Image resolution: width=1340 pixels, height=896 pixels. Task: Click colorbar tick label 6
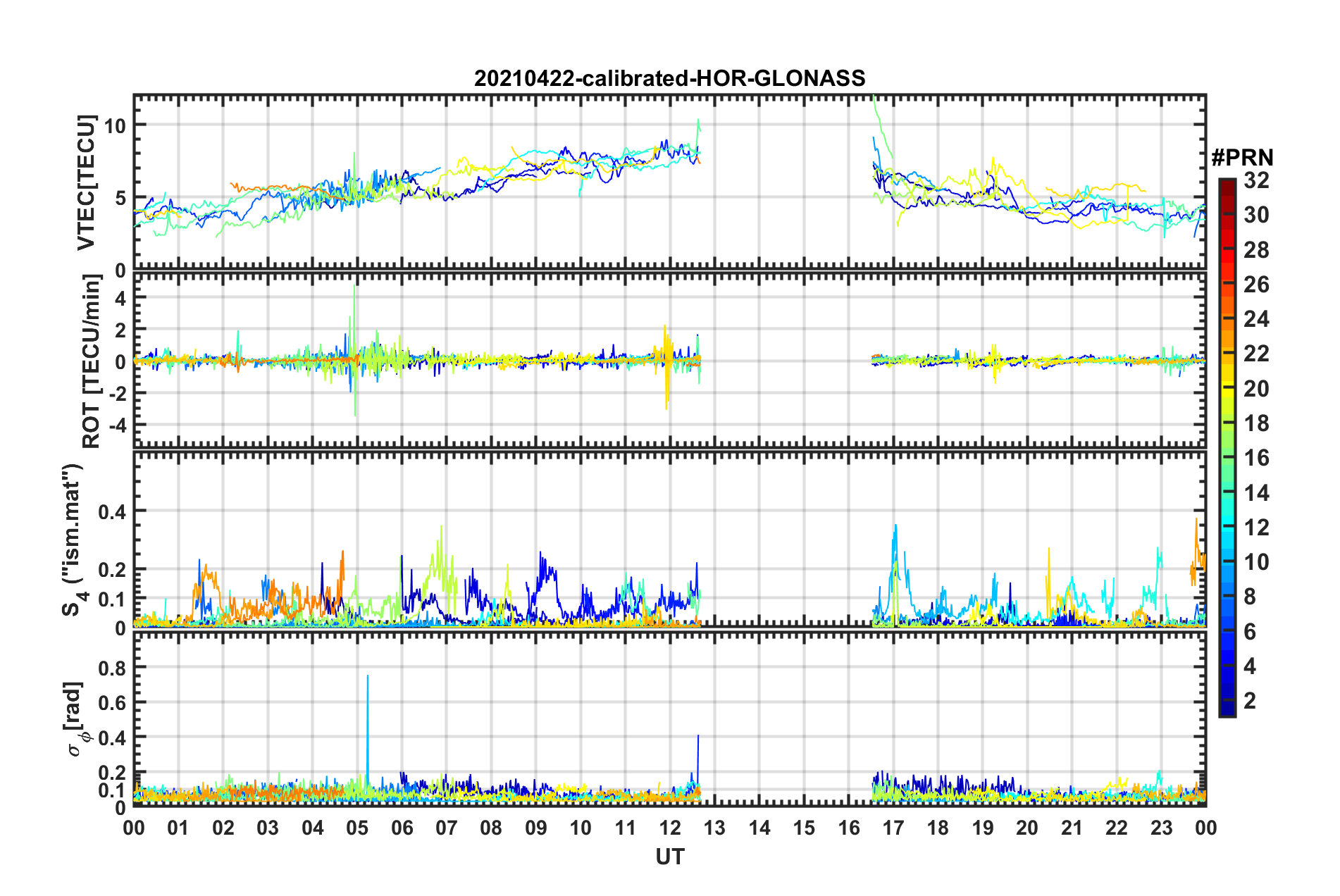pos(1250,632)
